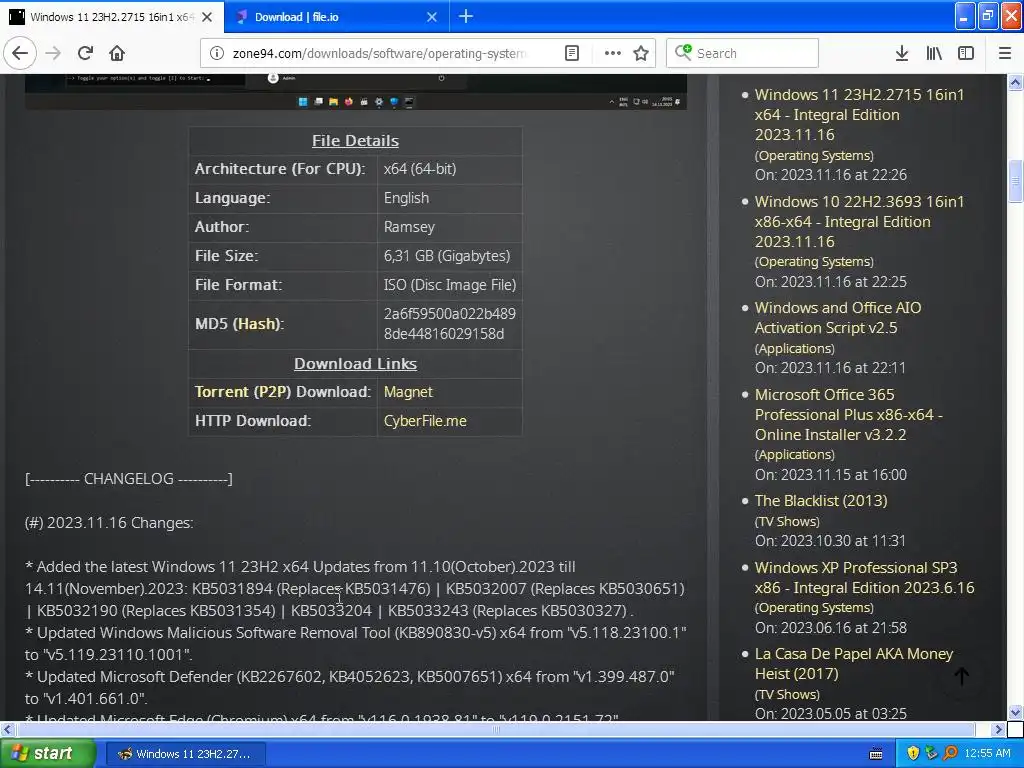Open page actions three-dot menu
Viewport: 1024px width, 768px height.
(x=613, y=53)
